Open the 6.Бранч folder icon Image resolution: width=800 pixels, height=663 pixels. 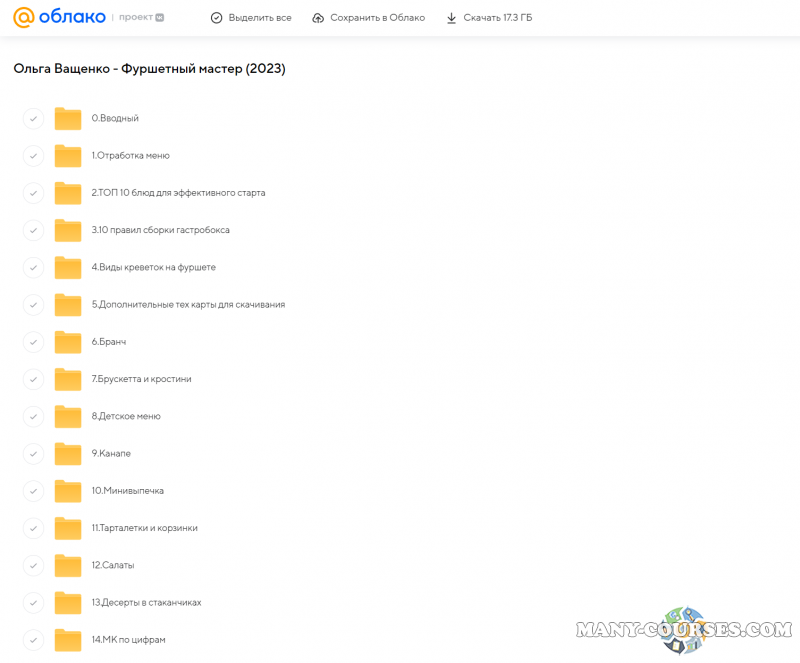click(68, 342)
